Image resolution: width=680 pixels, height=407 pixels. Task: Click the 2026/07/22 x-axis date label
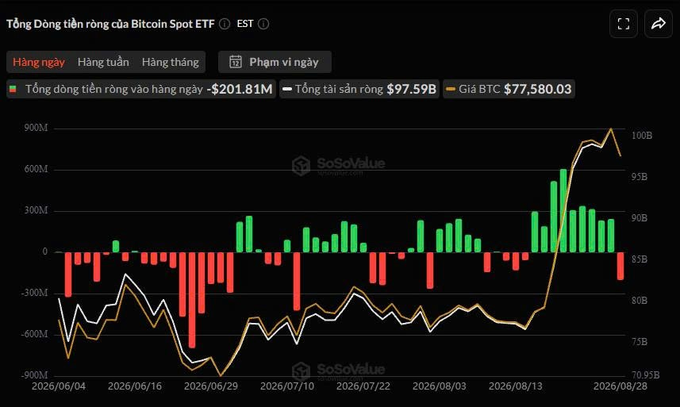[x=363, y=386]
